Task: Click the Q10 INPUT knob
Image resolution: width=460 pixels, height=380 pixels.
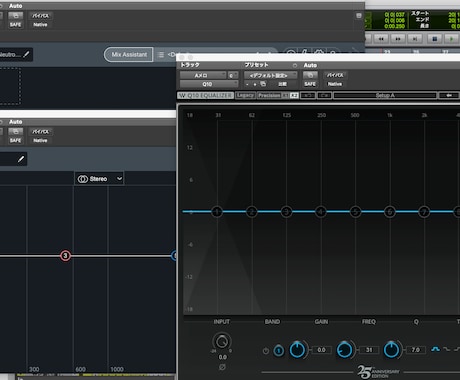Action: (222, 342)
